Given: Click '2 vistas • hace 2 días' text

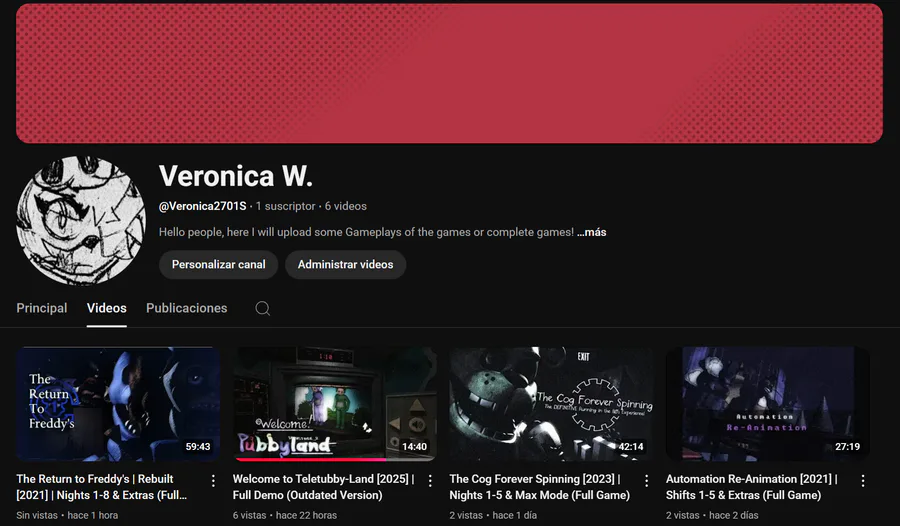Looking at the screenshot, I should point(712,516).
